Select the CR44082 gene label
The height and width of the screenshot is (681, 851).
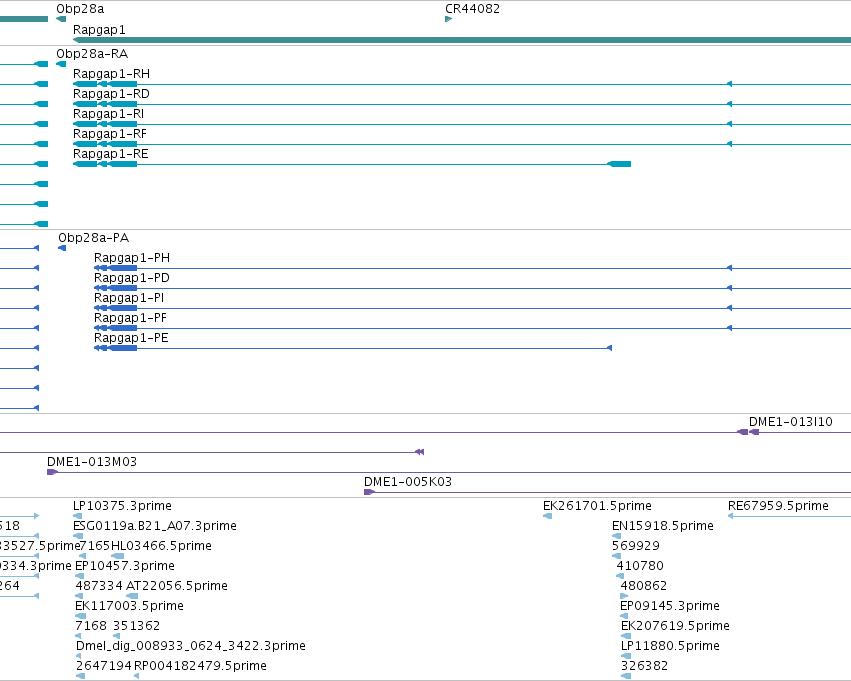point(472,9)
